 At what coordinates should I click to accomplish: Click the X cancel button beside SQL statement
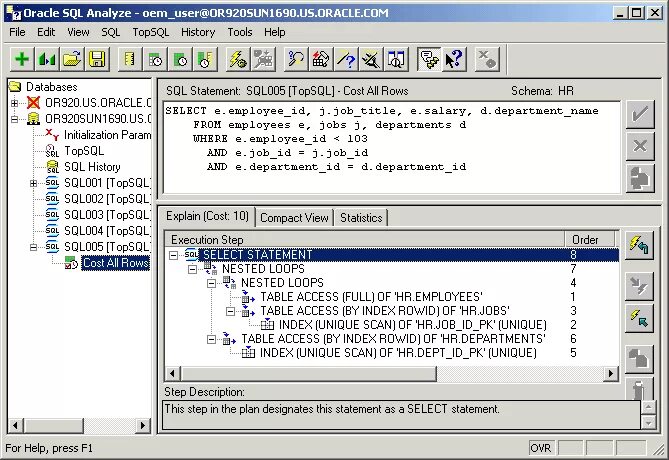tap(640, 146)
